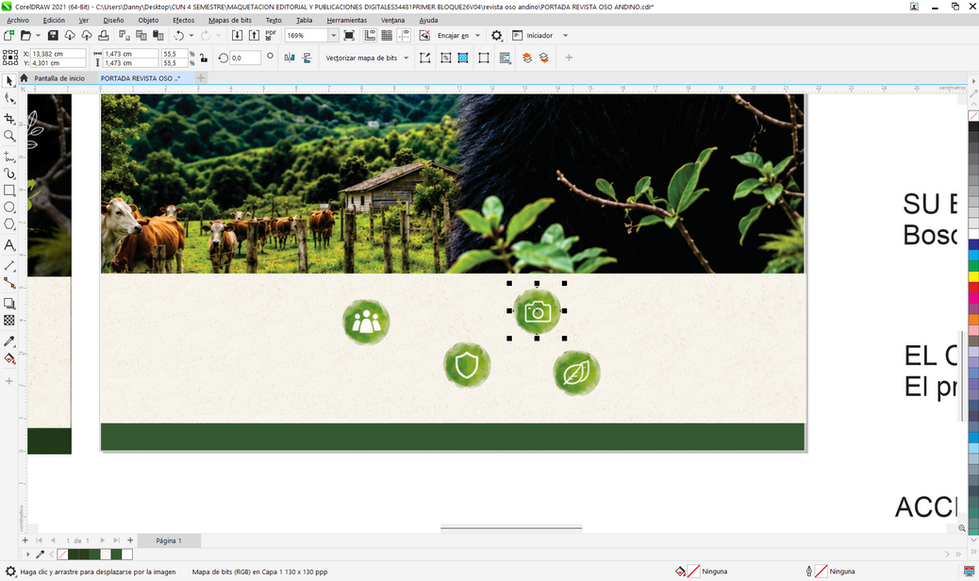Select the Pick tool
This screenshot has width=979, height=581.
9,81
